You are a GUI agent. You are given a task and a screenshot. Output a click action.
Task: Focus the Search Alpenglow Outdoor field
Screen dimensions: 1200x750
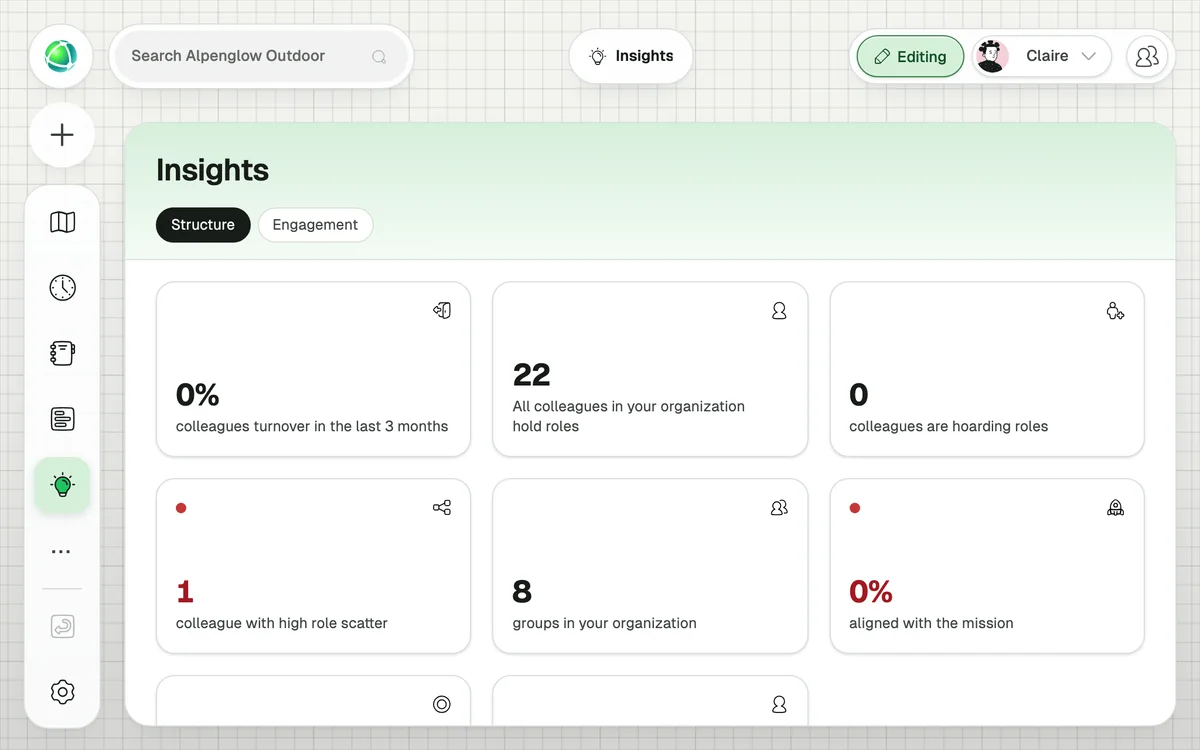coord(262,56)
